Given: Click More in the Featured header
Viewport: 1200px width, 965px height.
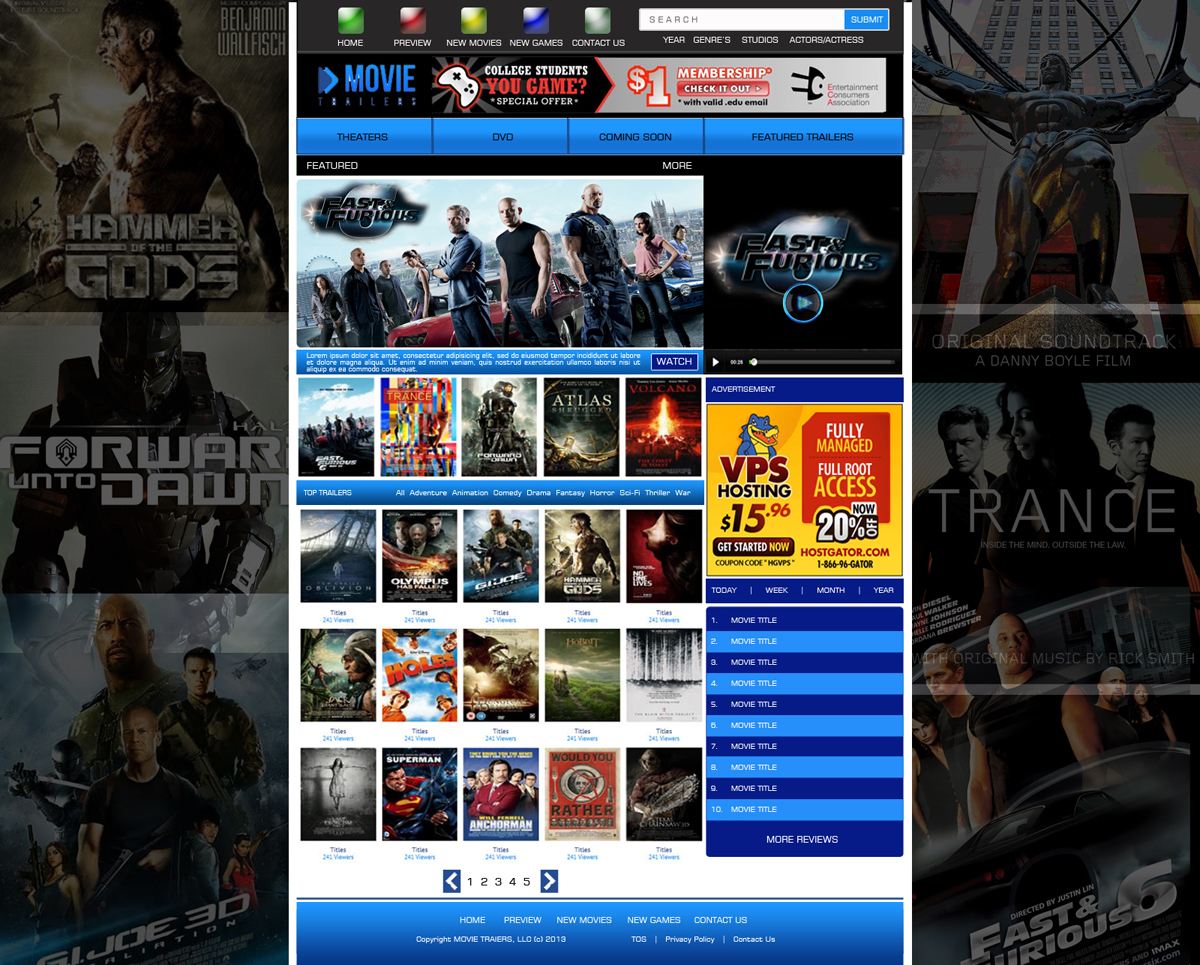Looking at the screenshot, I should [x=677, y=166].
